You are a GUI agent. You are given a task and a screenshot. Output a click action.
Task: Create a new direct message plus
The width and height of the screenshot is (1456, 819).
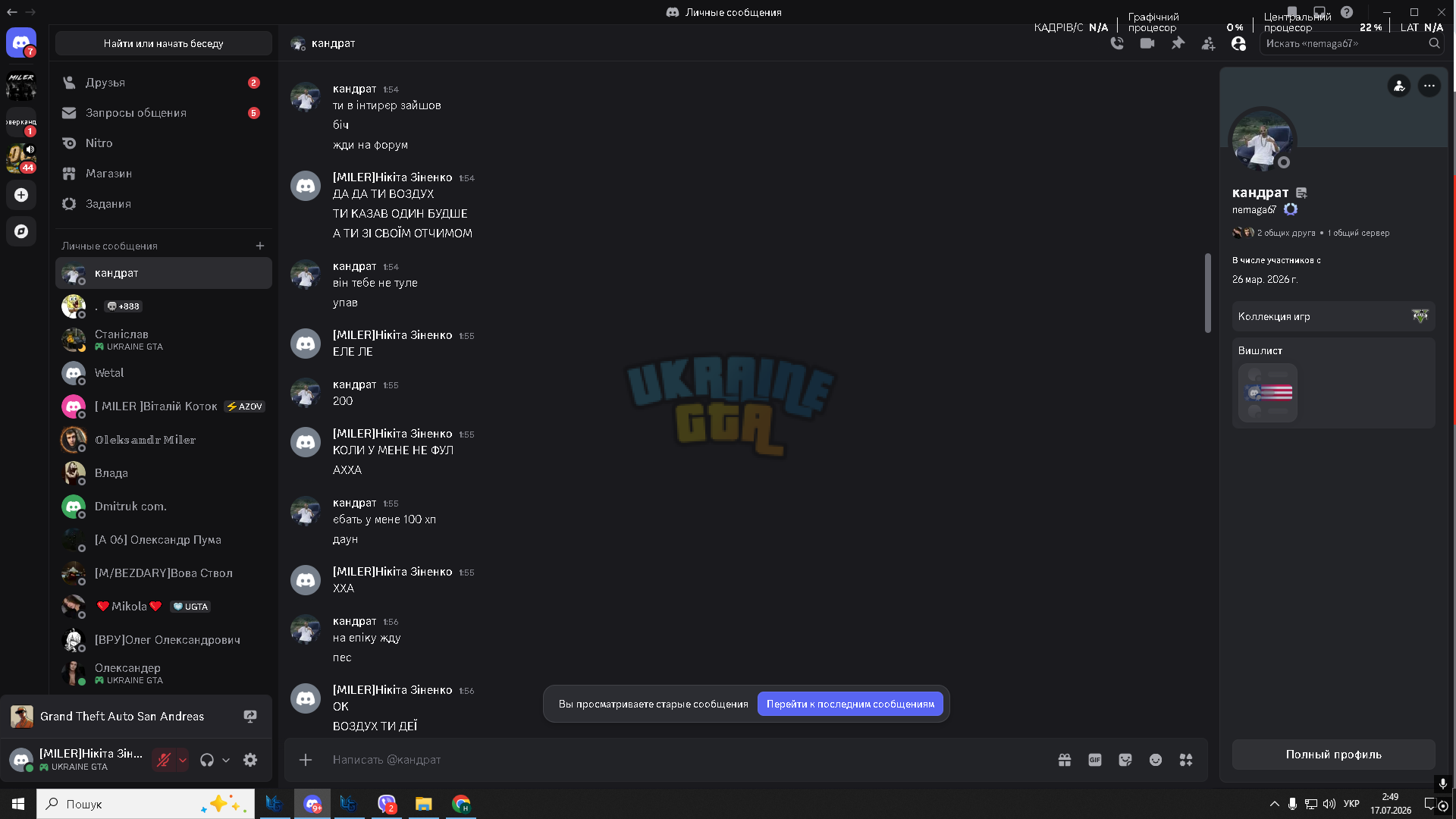pos(260,246)
